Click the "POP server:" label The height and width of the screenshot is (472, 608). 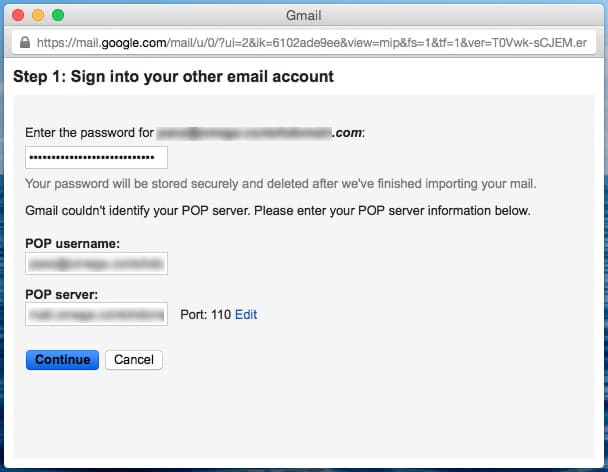[x=68, y=294]
